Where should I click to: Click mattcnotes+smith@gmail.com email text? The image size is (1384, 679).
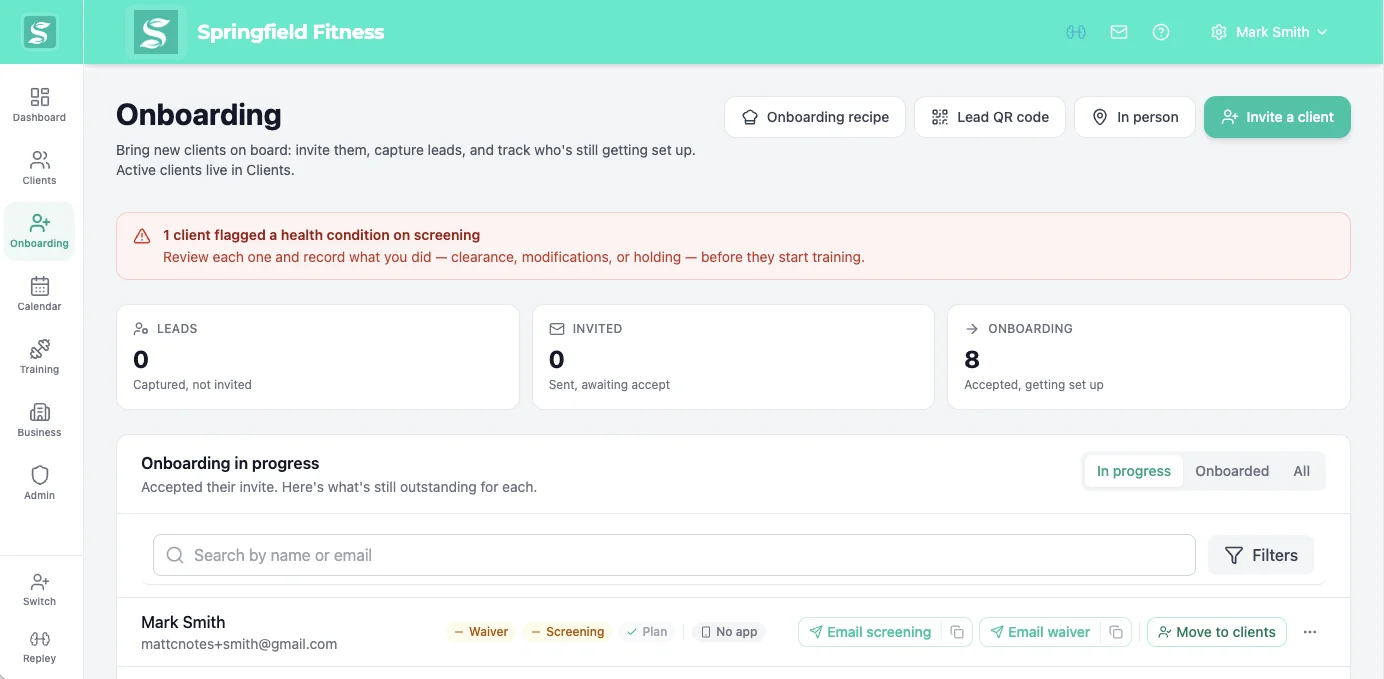tap(239, 644)
